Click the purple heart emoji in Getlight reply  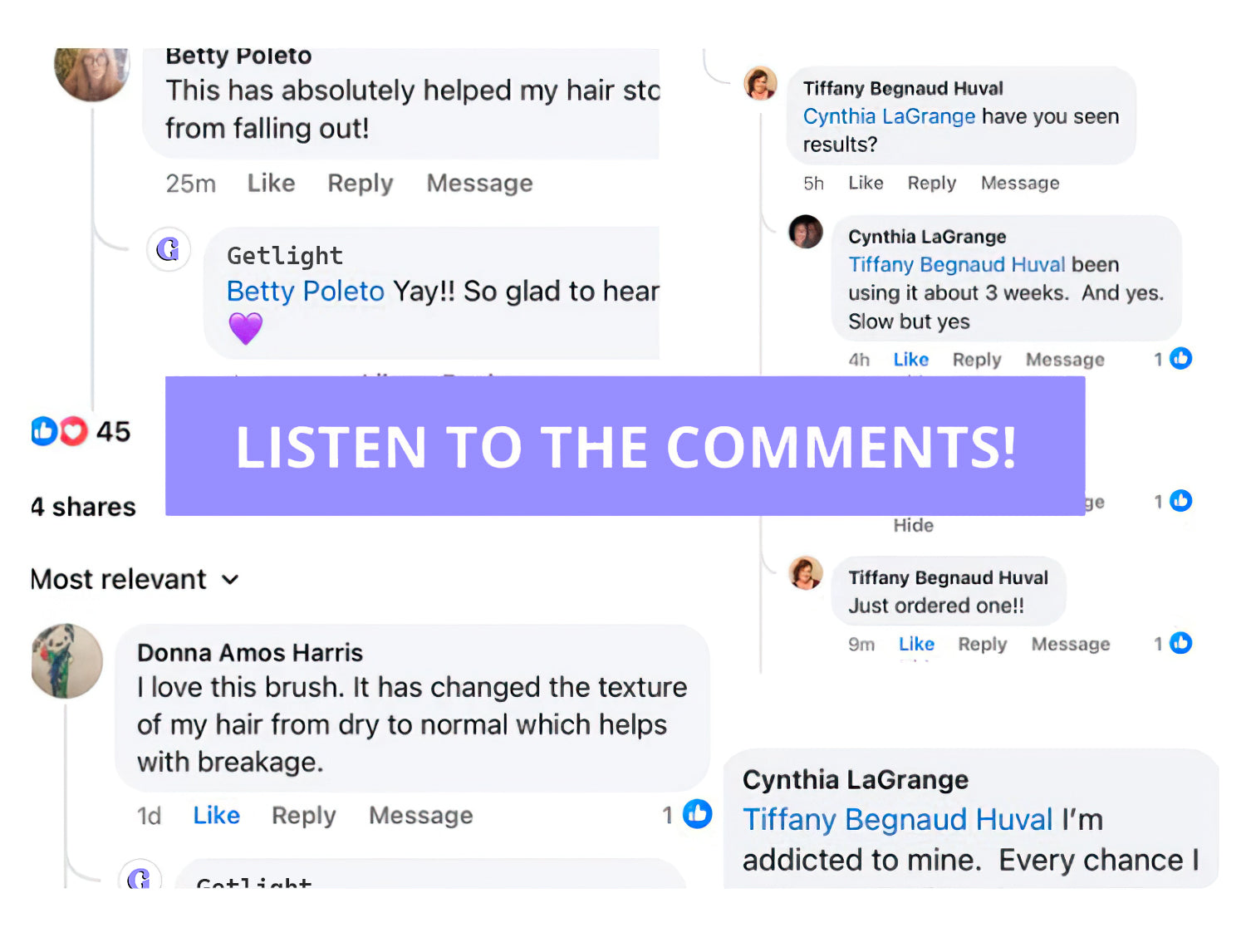point(246,329)
